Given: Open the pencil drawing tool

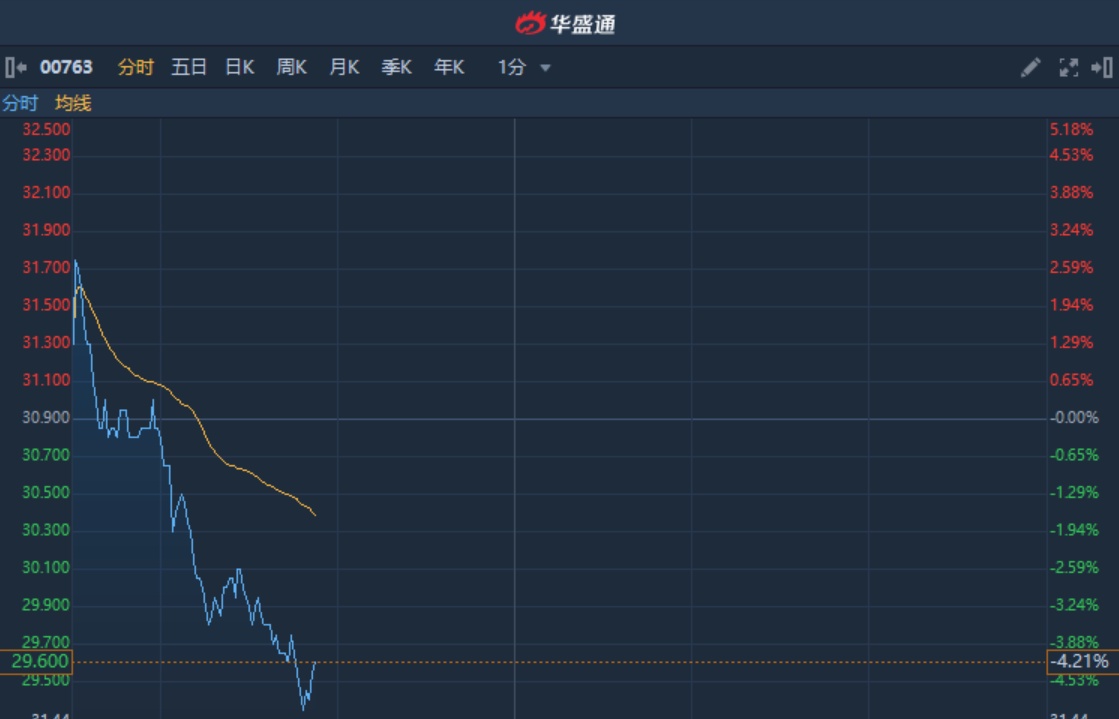Looking at the screenshot, I should [x=1030, y=67].
